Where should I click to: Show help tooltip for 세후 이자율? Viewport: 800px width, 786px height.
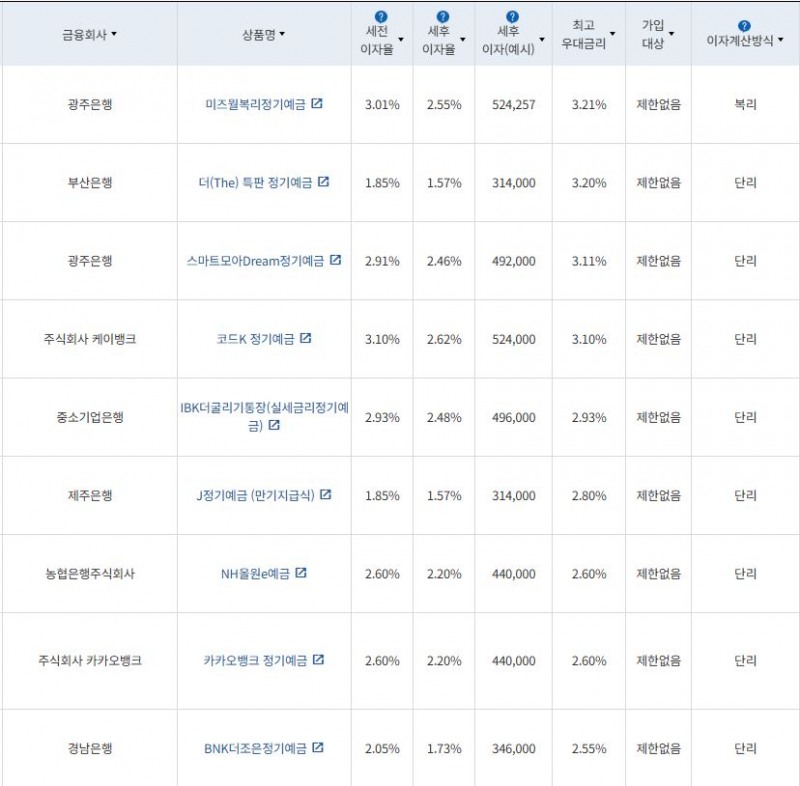[443, 17]
